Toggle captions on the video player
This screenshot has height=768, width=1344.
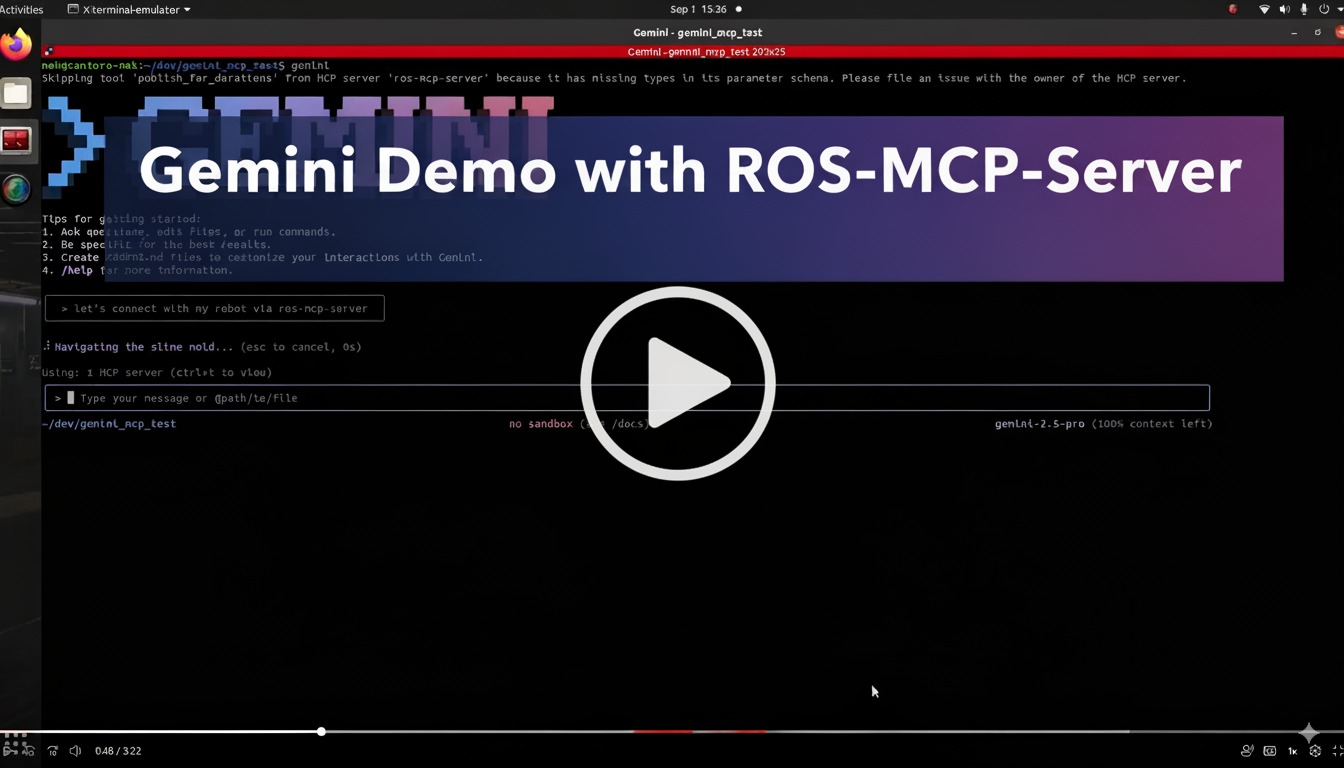[1270, 751]
